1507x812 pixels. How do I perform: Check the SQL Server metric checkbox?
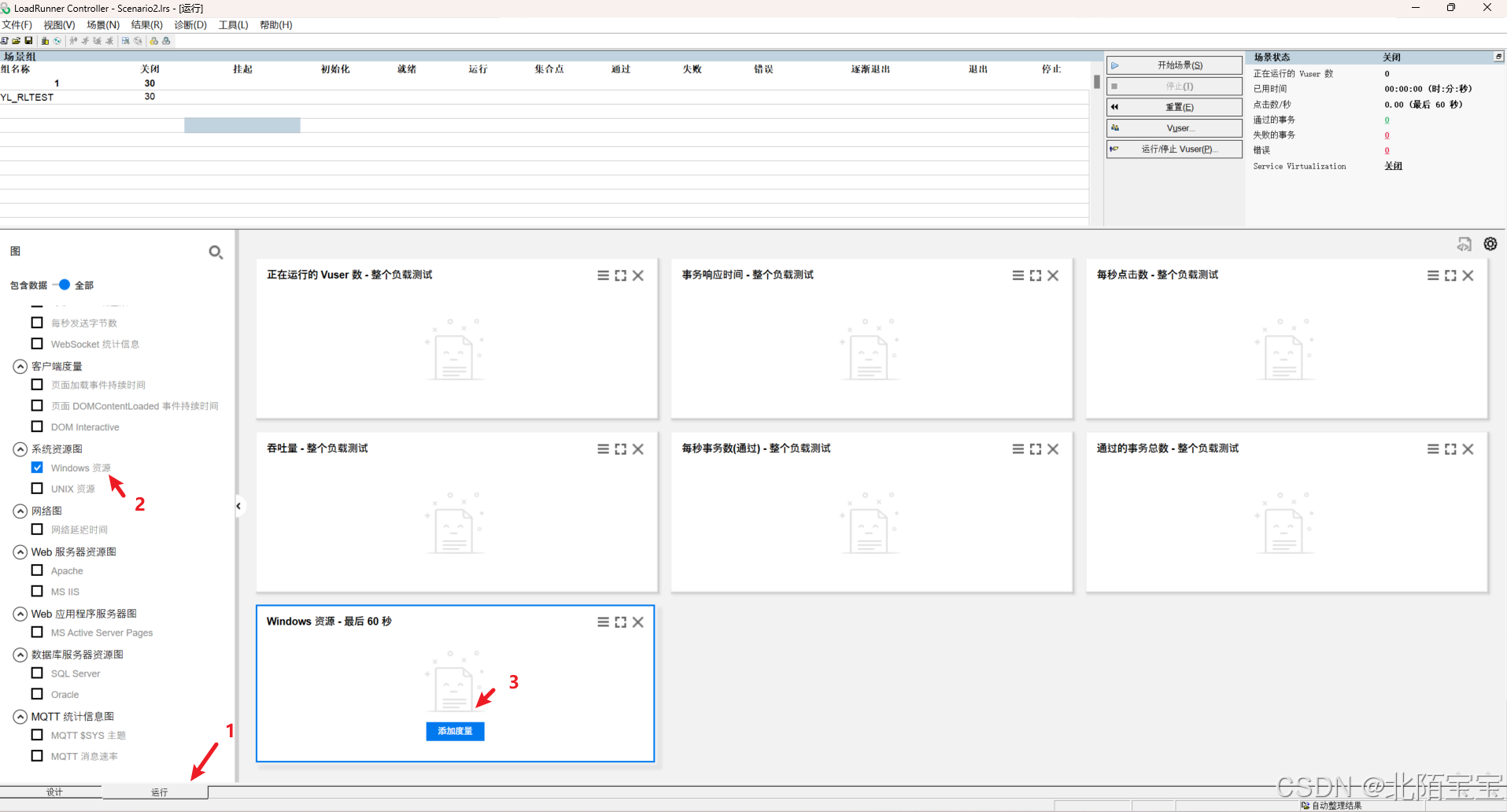point(37,673)
